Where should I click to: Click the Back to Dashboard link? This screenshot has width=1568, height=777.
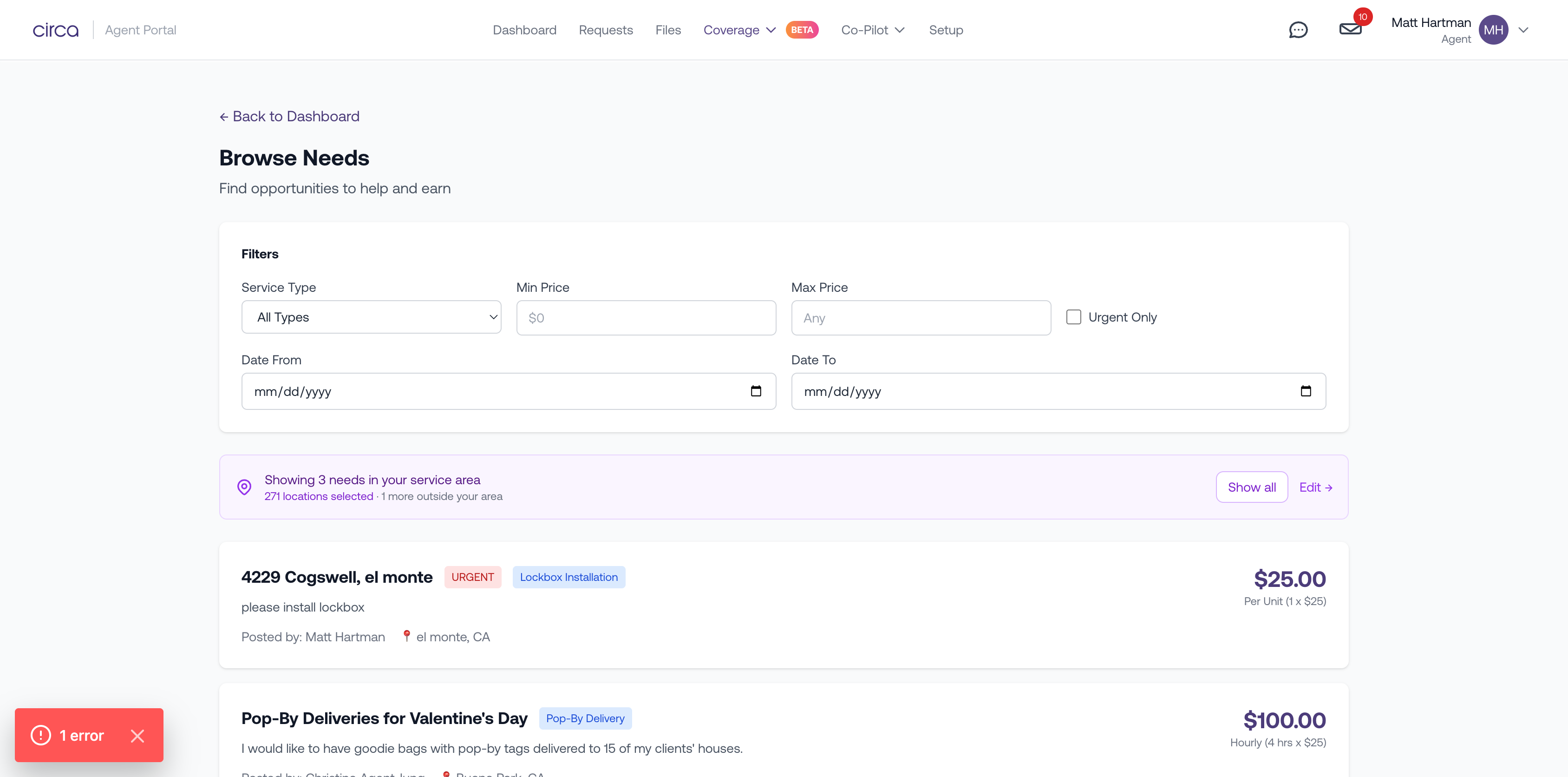pyautogui.click(x=289, y=116)
